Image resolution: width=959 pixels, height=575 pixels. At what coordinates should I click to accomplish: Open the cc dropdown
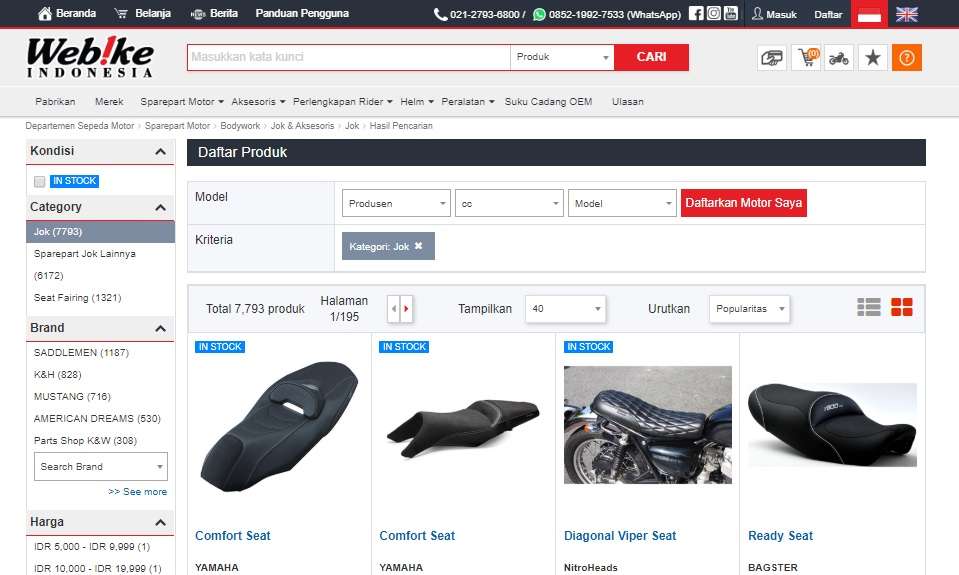pos(509,203)
